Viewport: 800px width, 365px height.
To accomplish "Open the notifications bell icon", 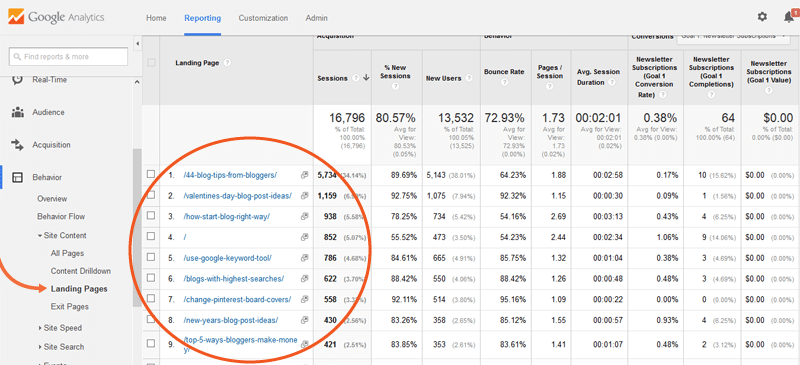I will click(x=789, y=17).
